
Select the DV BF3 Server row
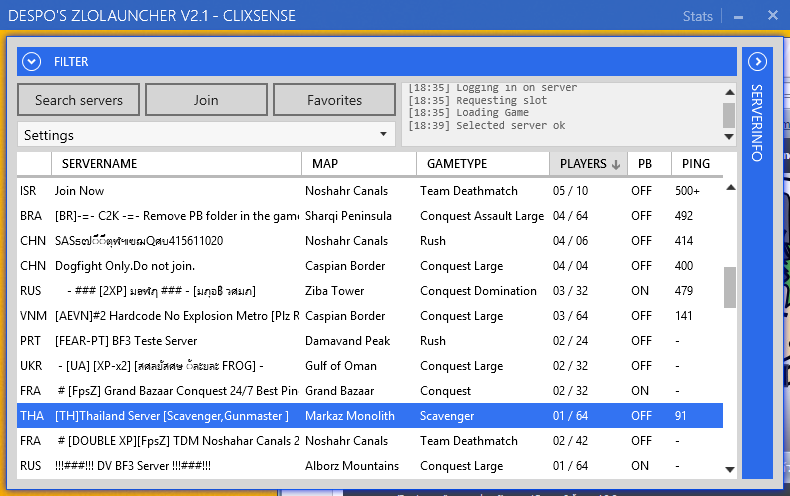[x=370, y=466]
